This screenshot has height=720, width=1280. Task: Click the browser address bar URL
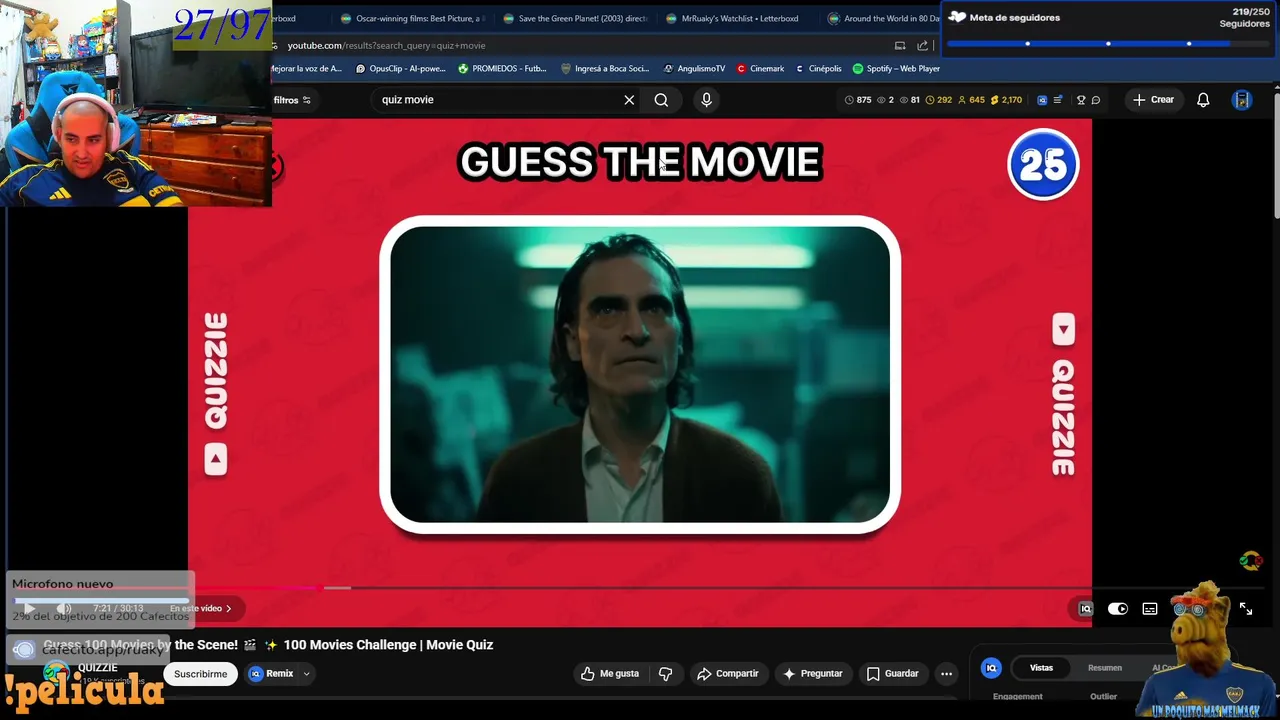tap(386, 45)
